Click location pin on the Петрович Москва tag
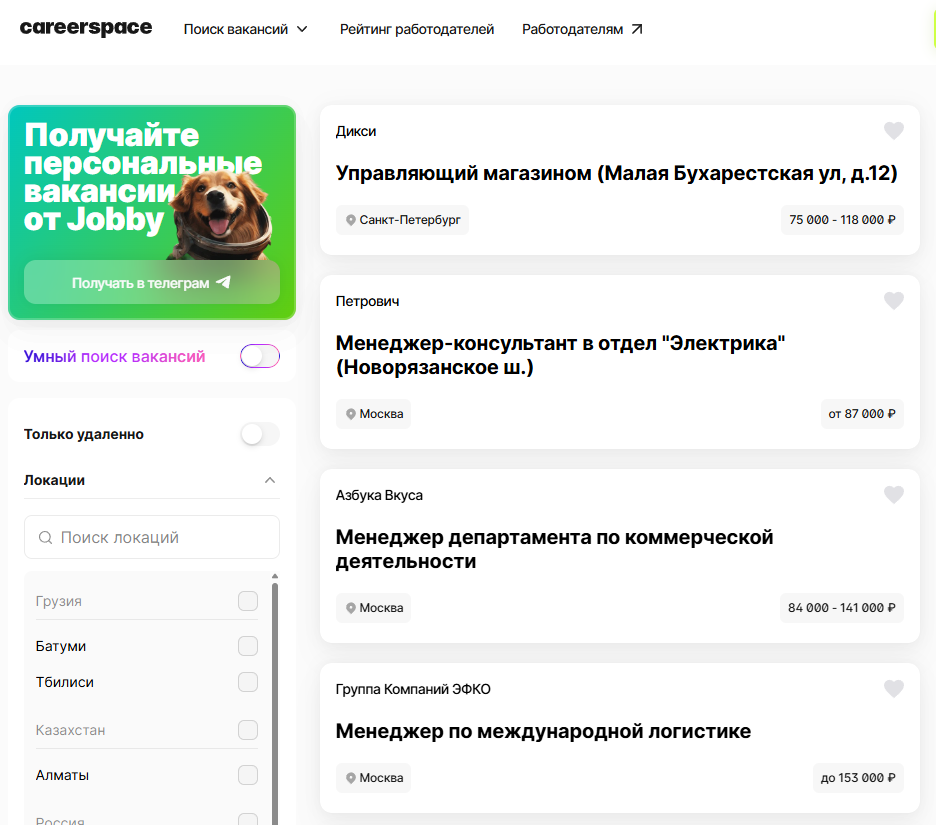The image size is (936, 825). pos(351,414)
